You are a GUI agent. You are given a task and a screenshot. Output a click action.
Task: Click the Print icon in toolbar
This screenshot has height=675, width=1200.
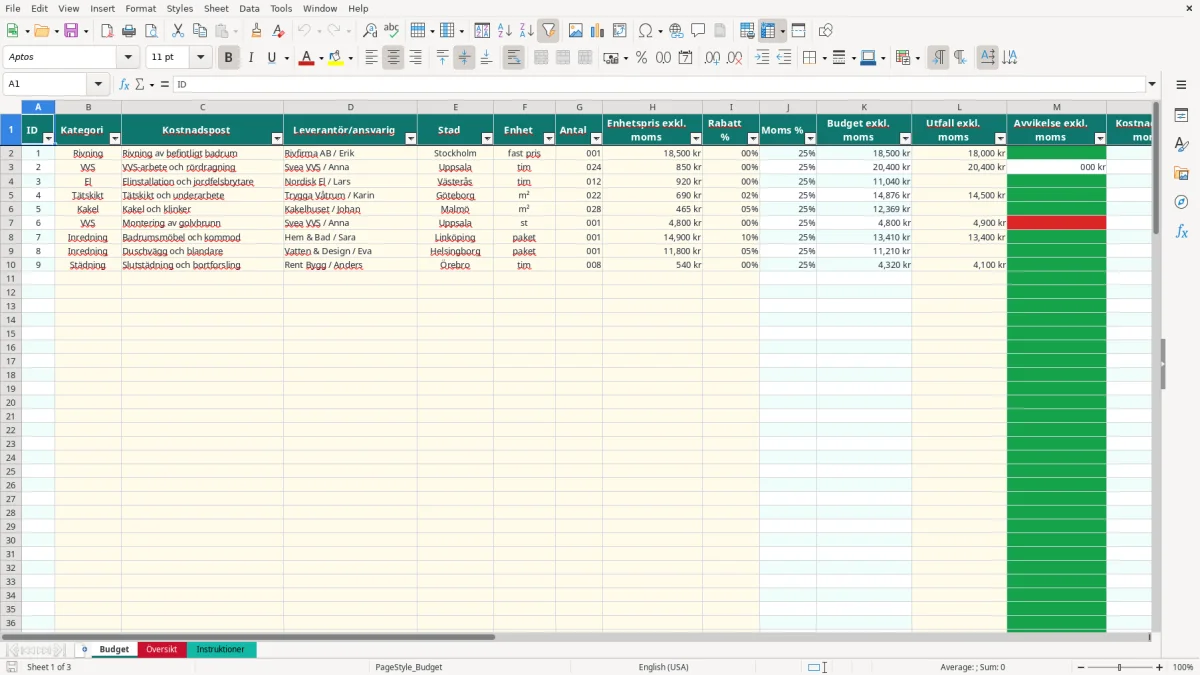coord(129,31)
